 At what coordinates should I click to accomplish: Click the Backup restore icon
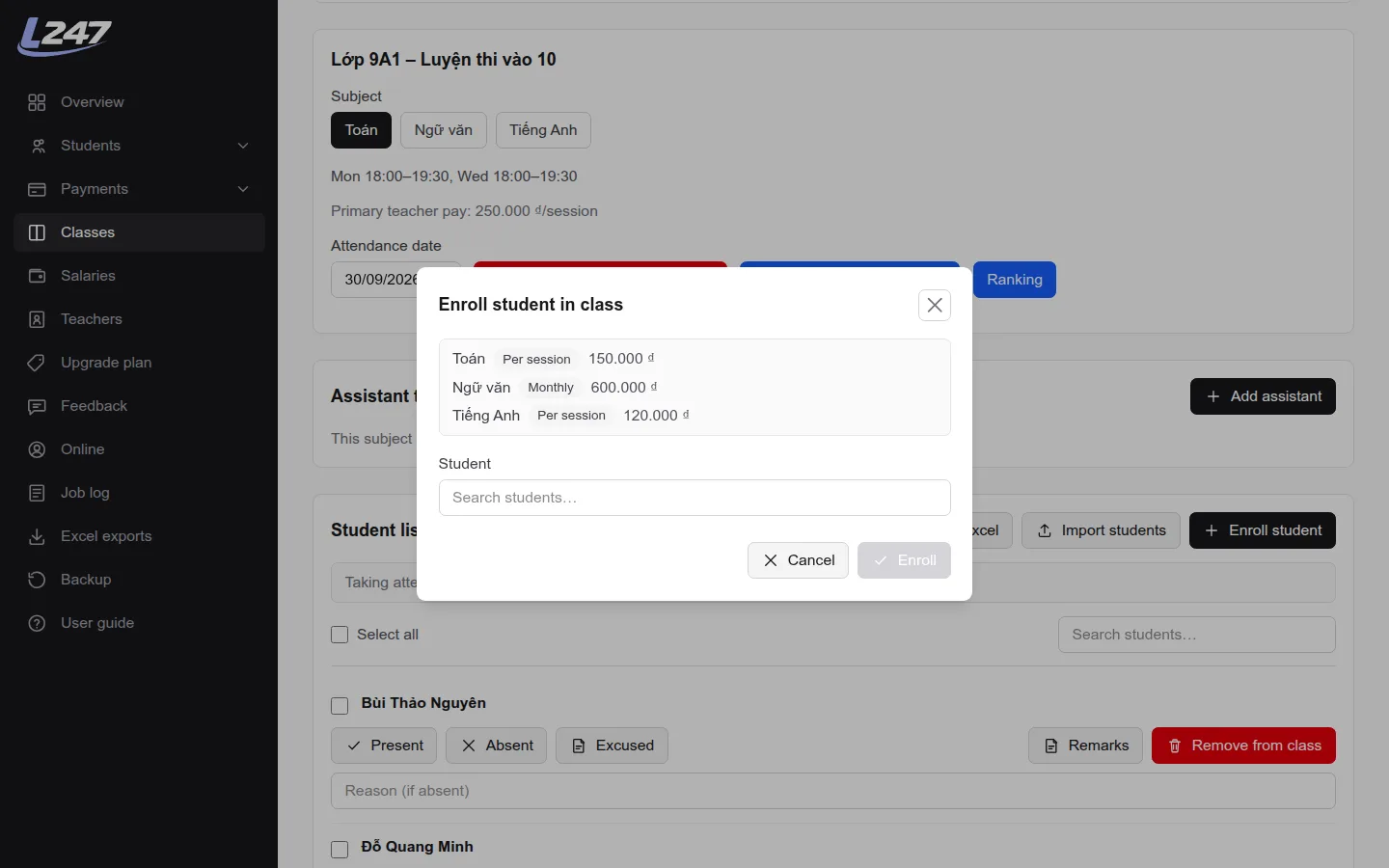pos(37,580)
